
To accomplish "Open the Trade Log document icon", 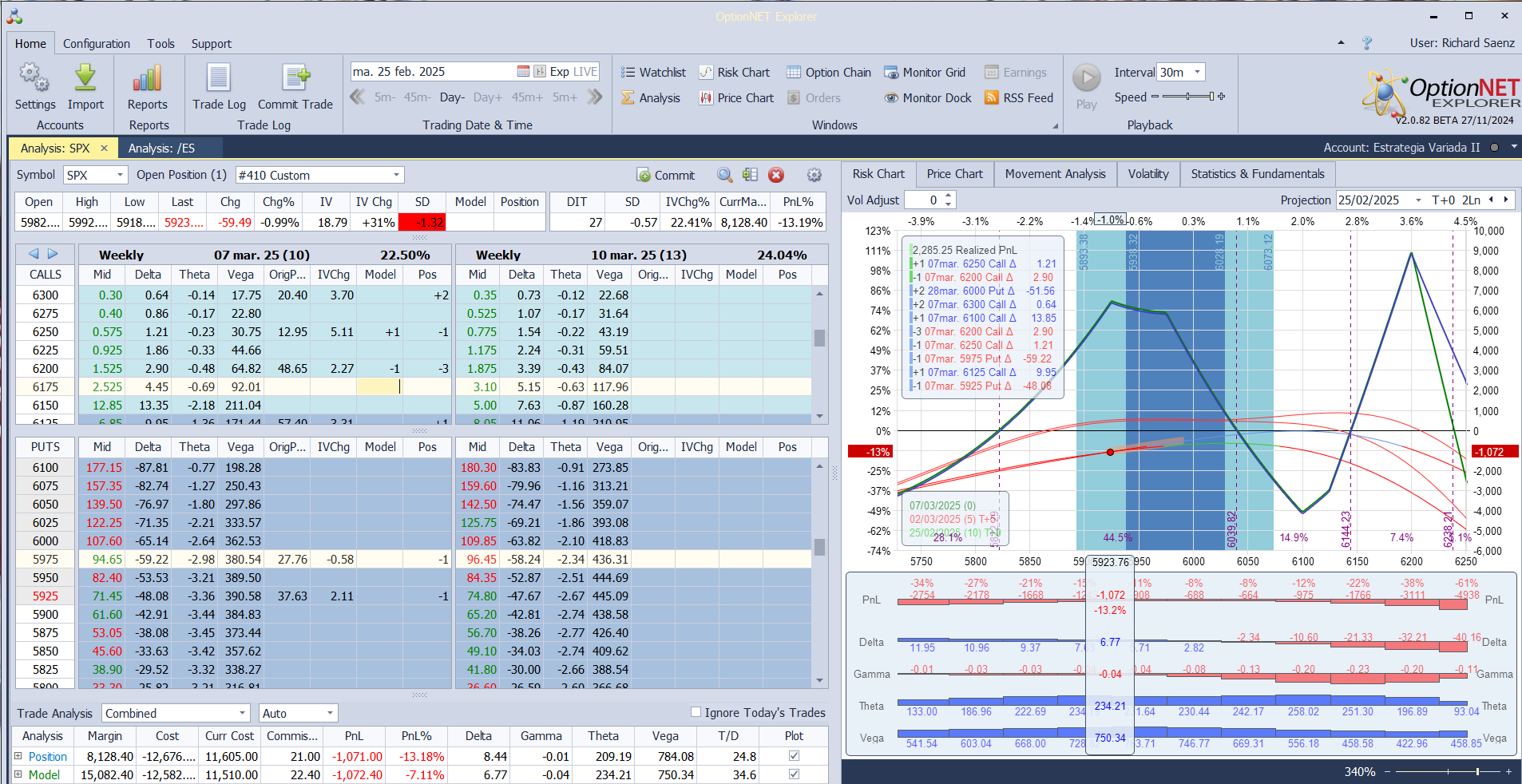I will [x=219, y=78].
